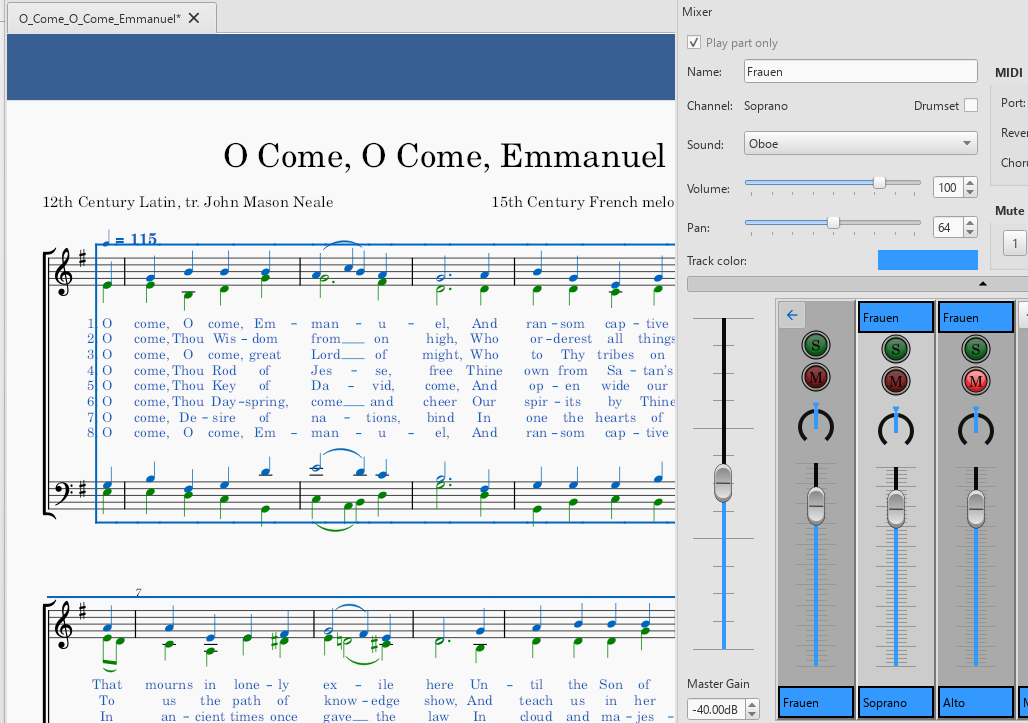Click the Soprano channel pan knob
Screen dimensions: 1028x723
click(x=895, y=426)
